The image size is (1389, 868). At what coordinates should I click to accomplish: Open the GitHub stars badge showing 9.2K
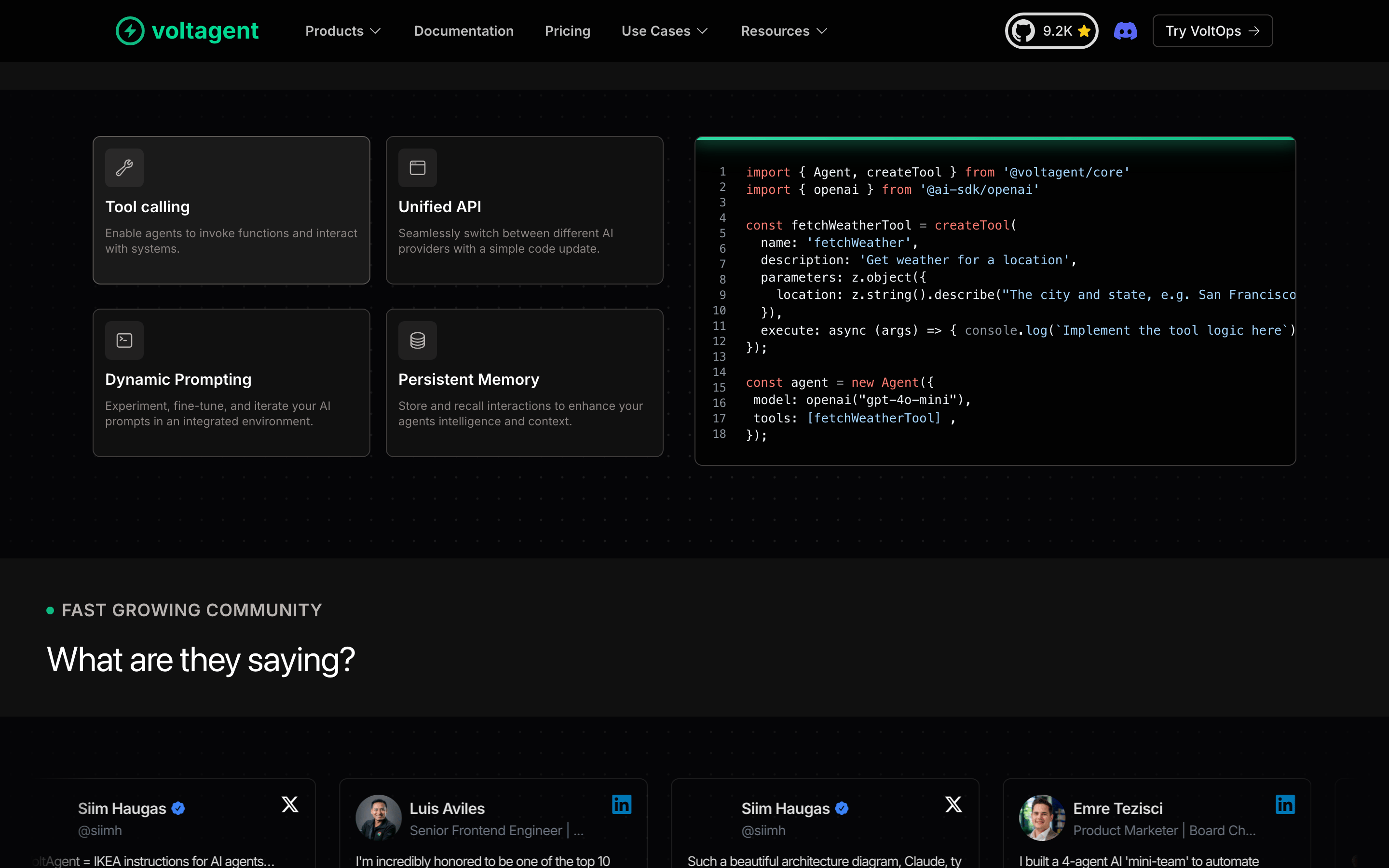(x=1051, y=31)
